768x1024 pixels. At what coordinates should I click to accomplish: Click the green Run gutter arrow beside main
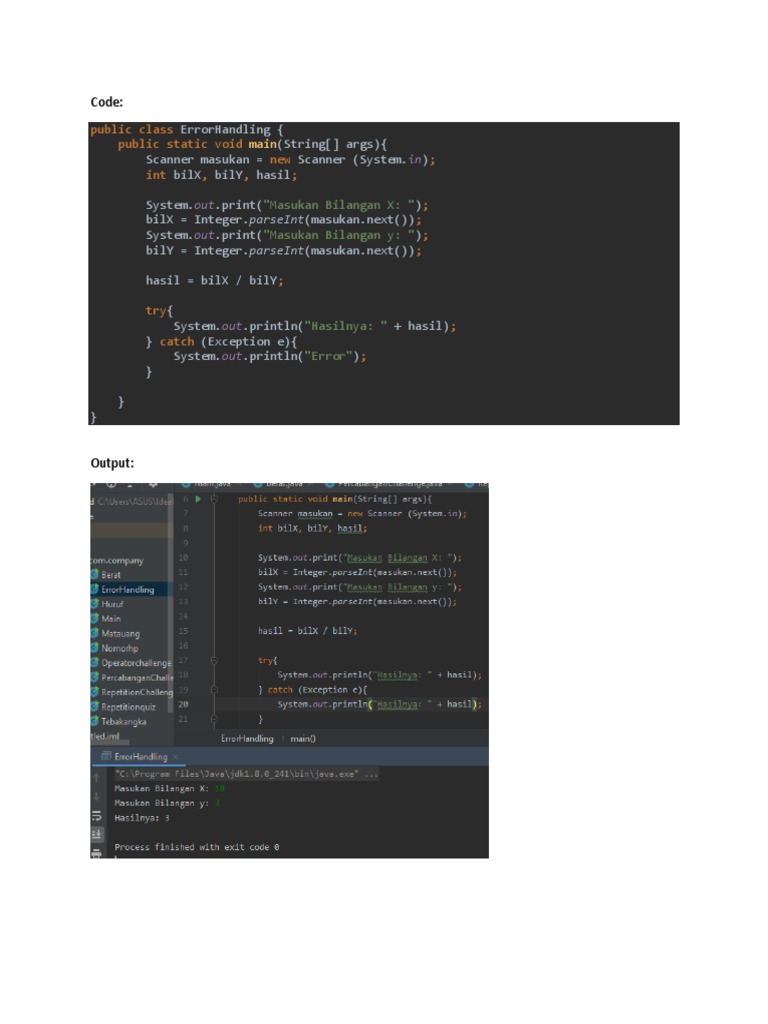(x=198, y=499)
